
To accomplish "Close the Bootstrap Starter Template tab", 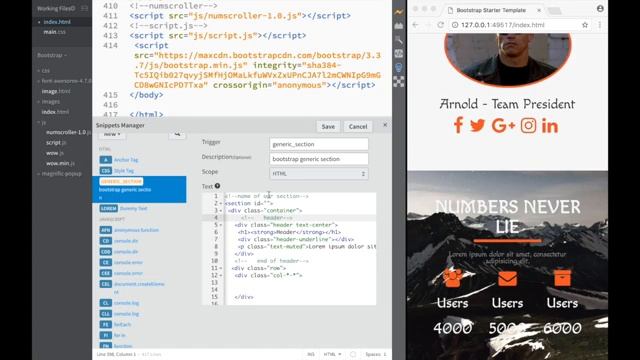I will [539, 10].
